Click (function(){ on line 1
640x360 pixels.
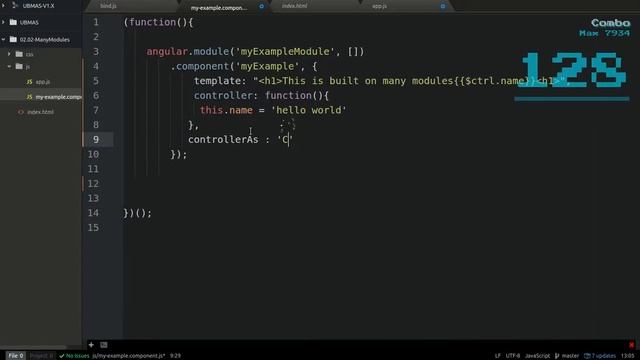tap(158, 22)
